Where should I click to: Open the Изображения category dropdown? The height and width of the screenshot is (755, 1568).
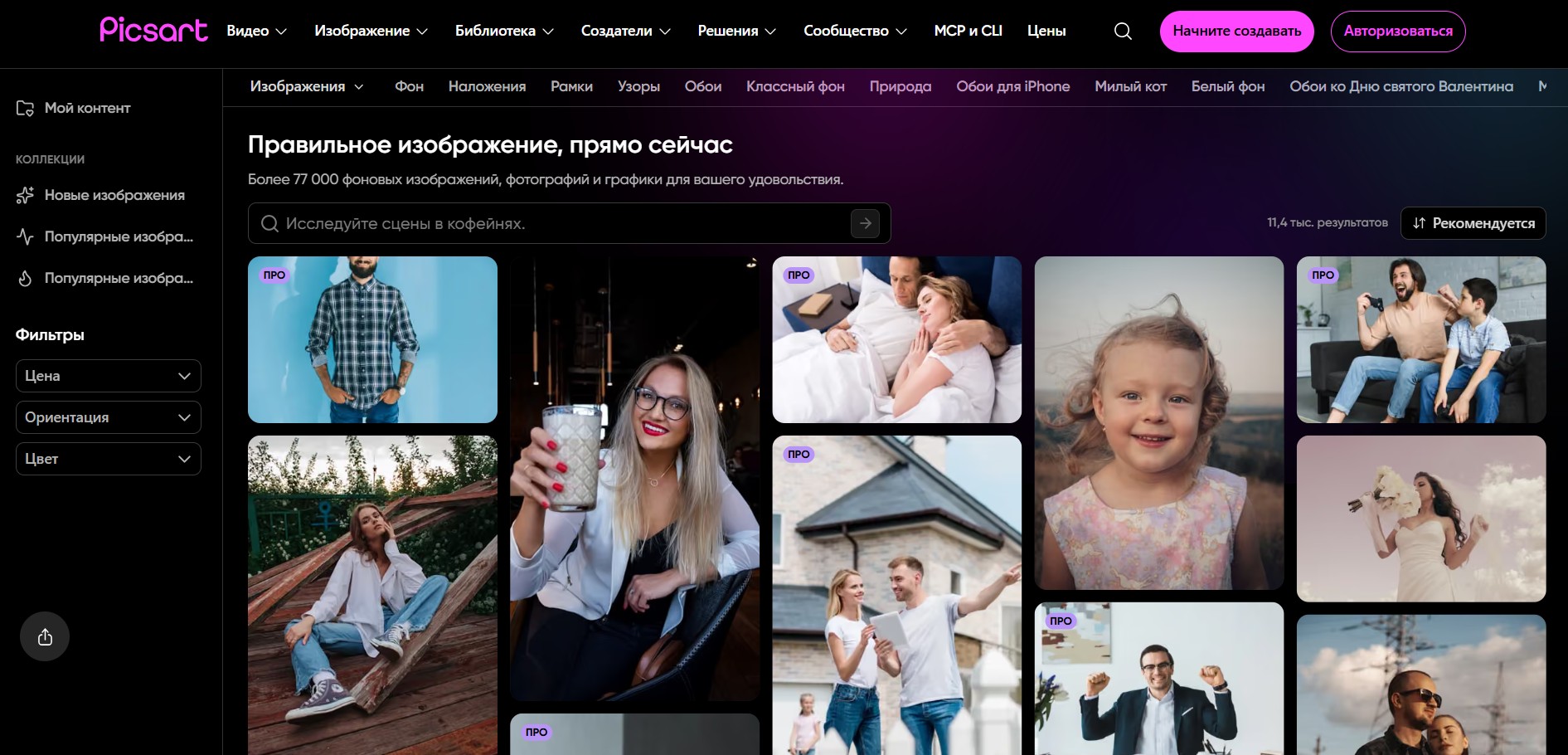click(307, 86)
